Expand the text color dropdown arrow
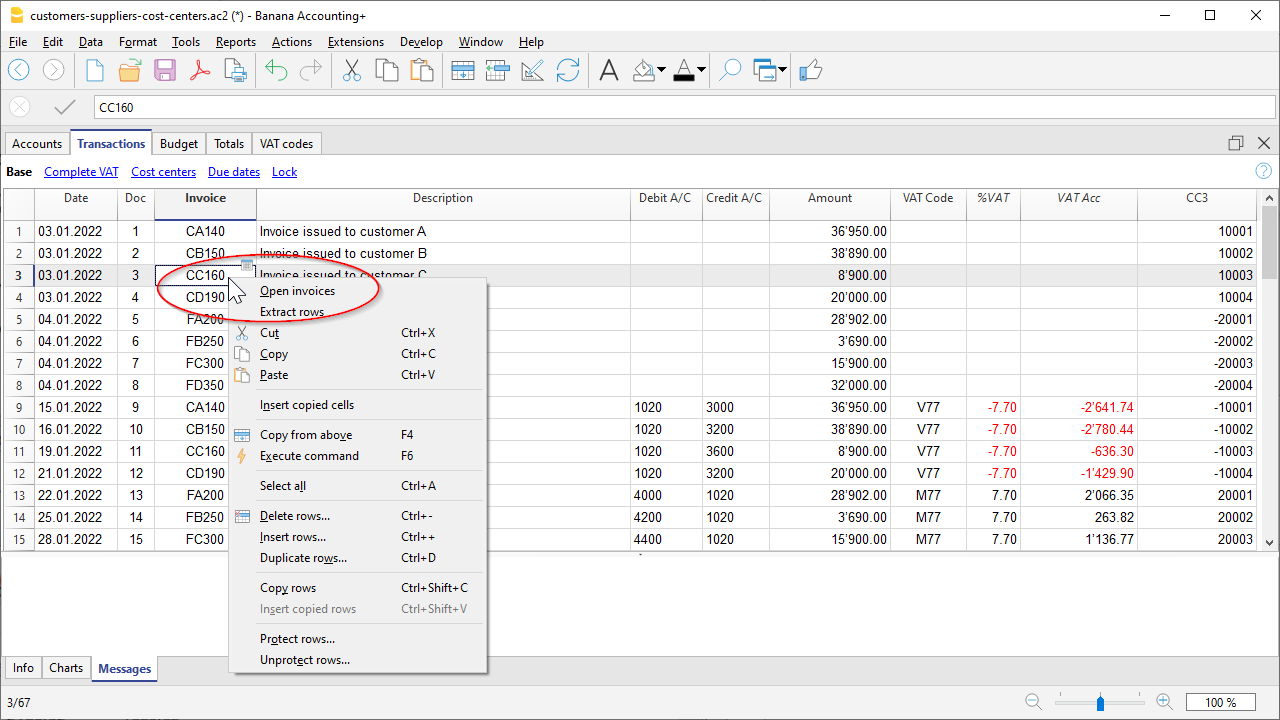1280x720 pixels. coord(702,70)
